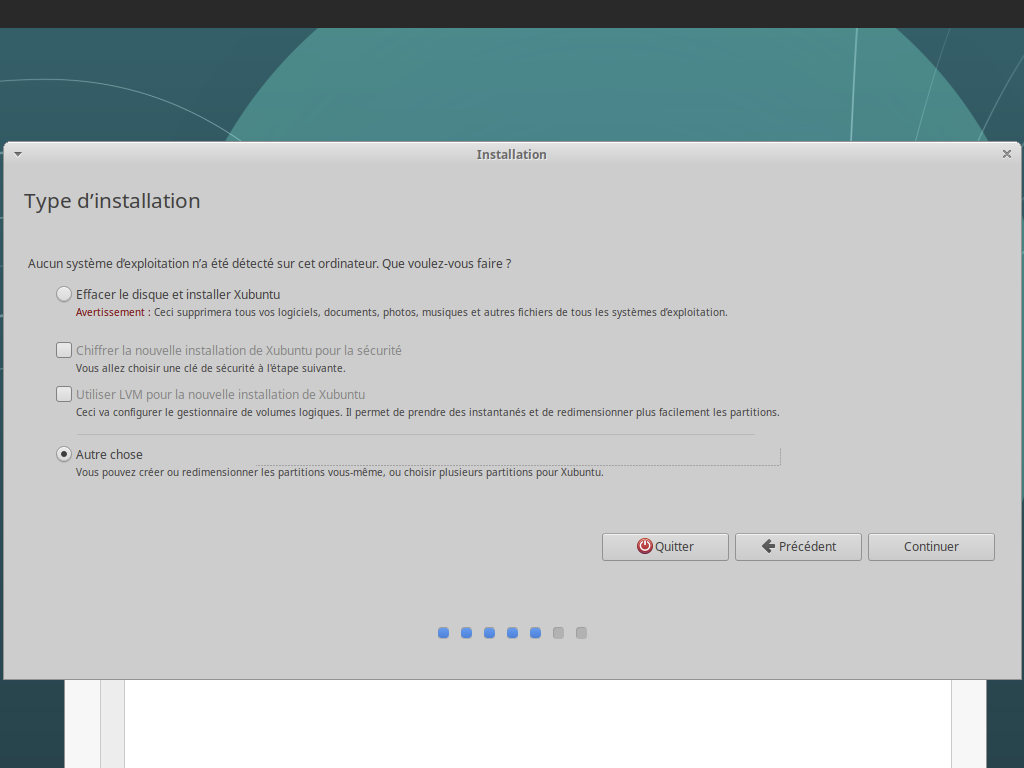
Task: Close the Installation window
Action: pos(1006,154)
